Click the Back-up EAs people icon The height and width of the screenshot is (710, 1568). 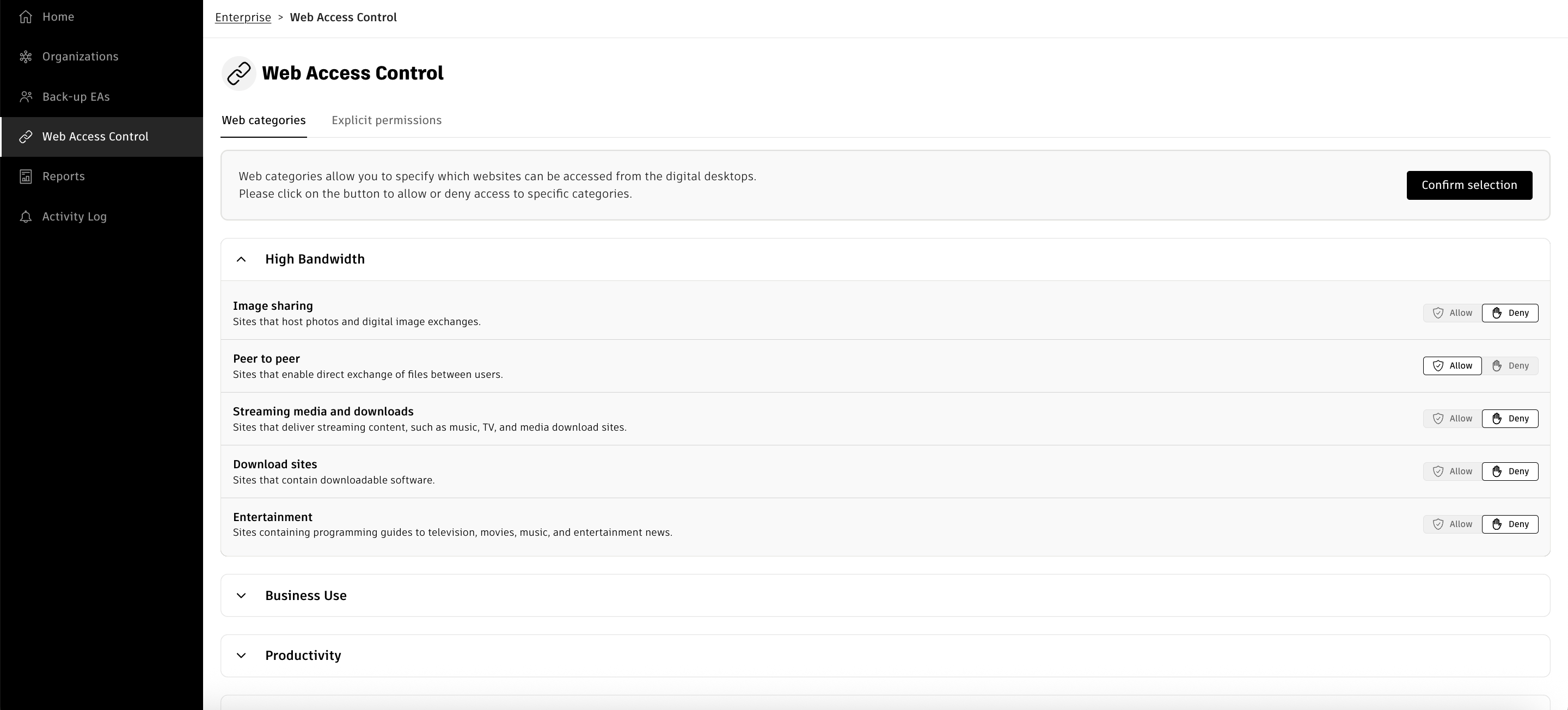point(26,97)
